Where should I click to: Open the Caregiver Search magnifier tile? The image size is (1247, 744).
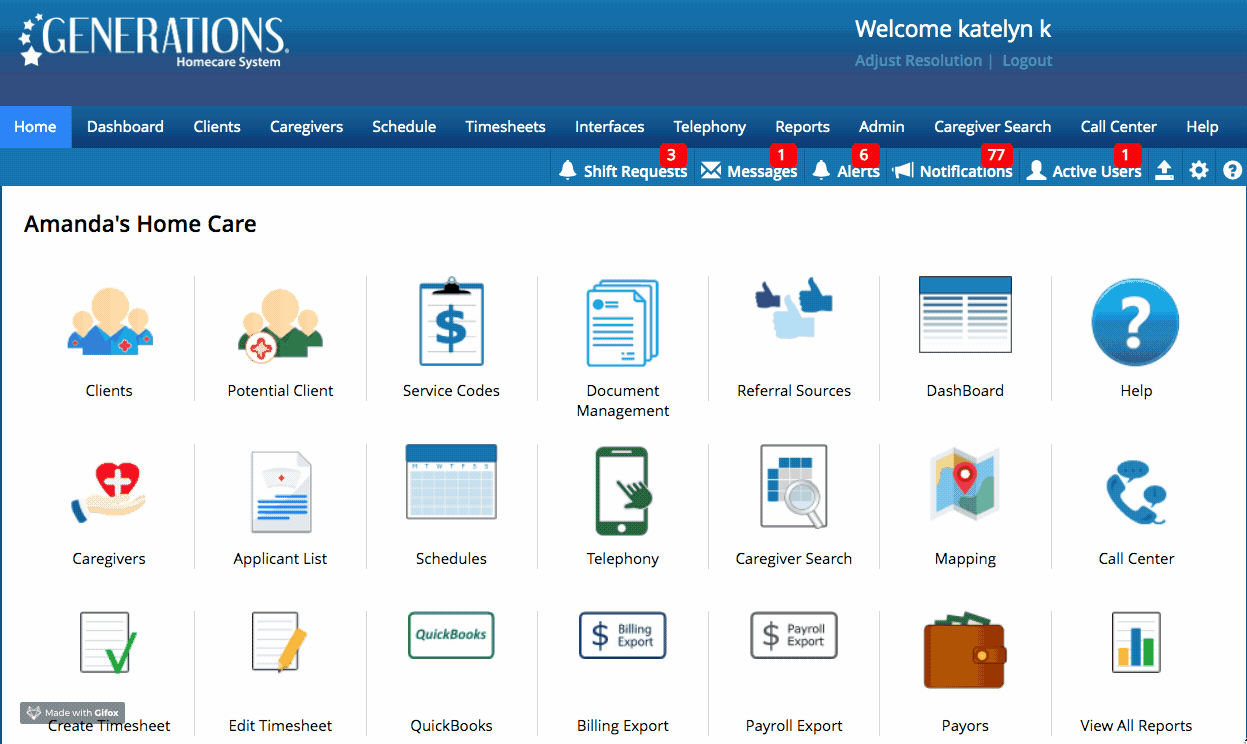tap(794, 486)
